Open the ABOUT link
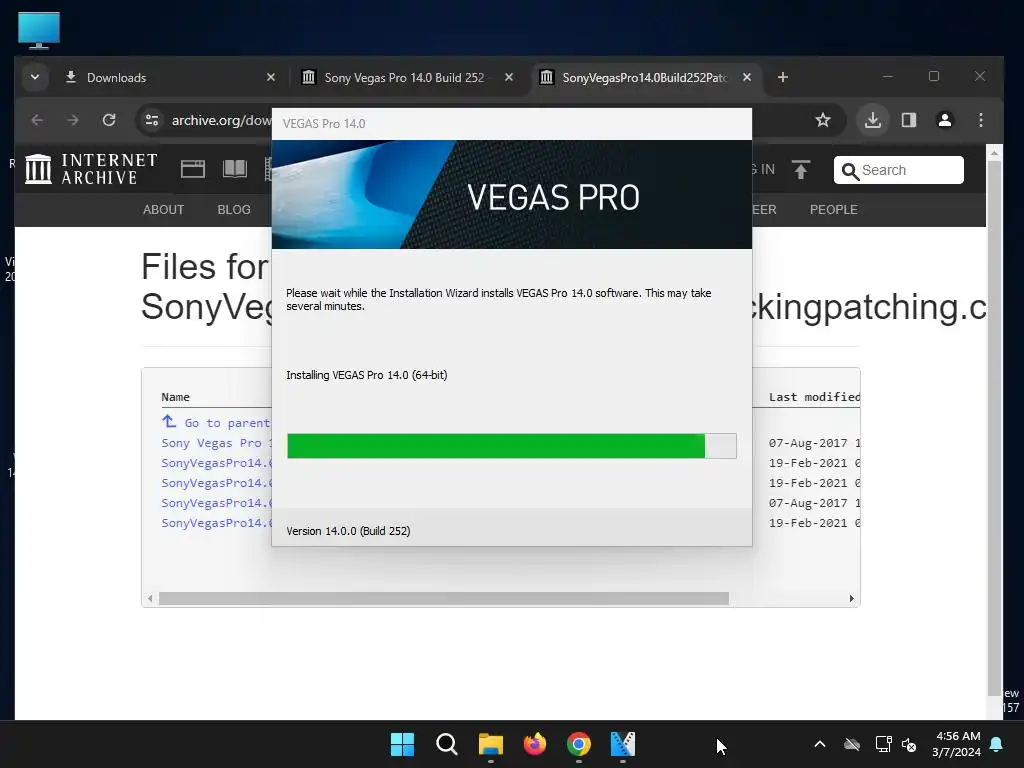This screenshot has width=1024, height=768. pos(163,210)
